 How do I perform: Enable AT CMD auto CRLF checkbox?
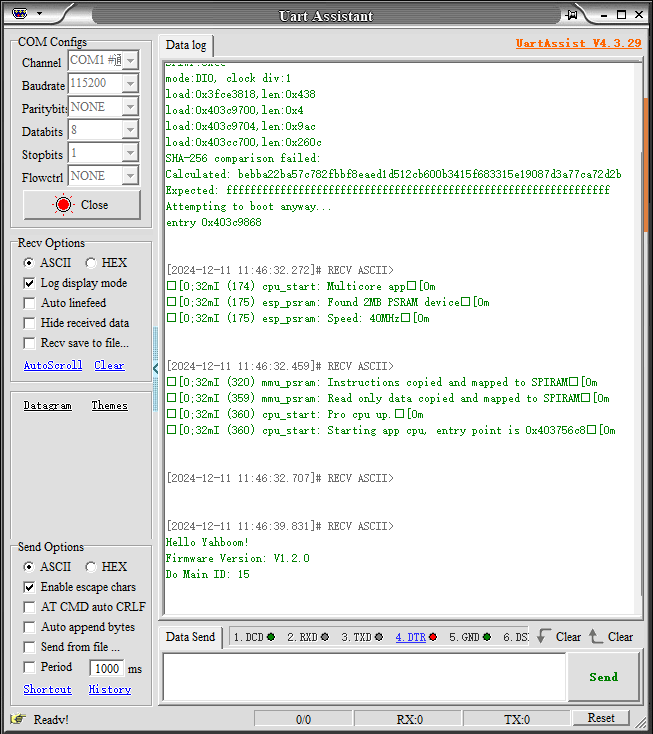click(x=29, y=607)
